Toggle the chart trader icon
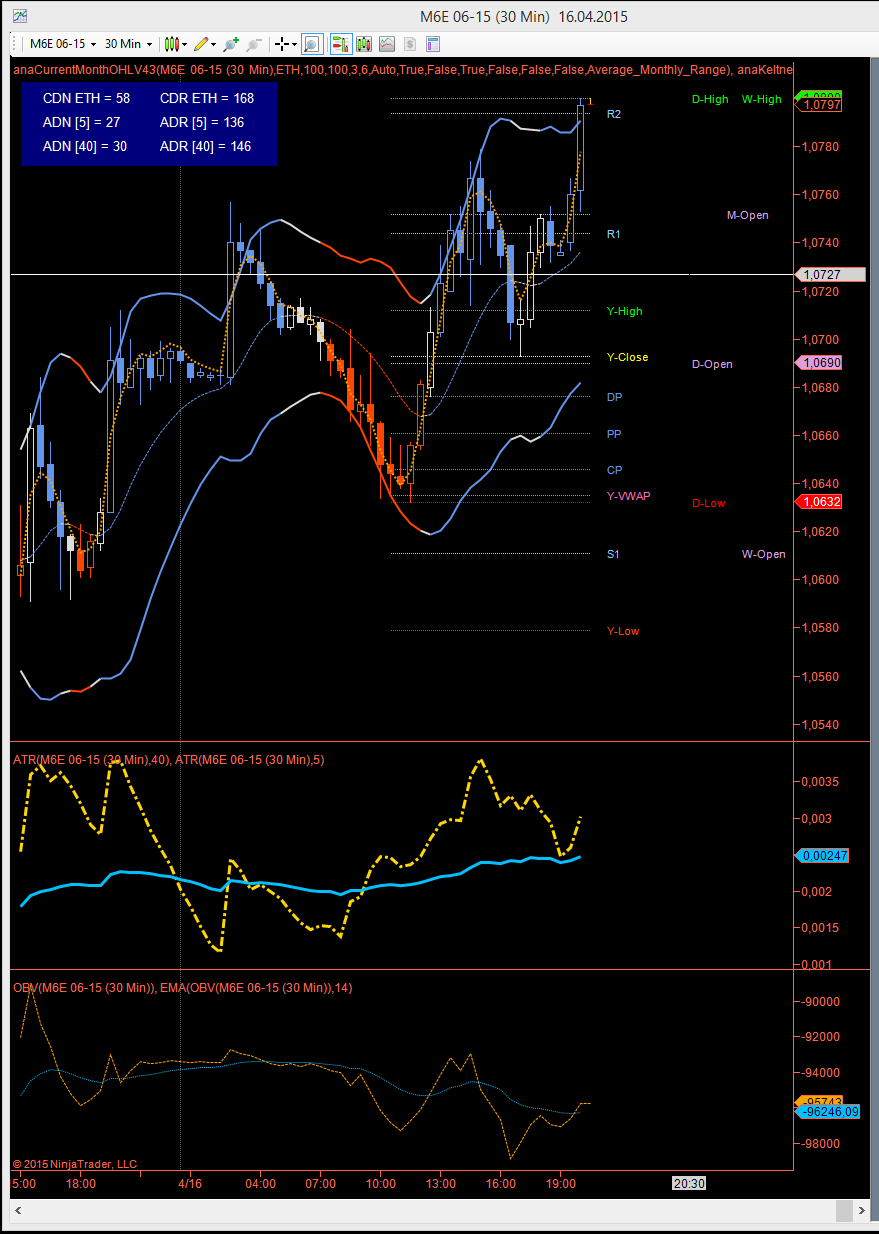 click(x=340, y=44)
